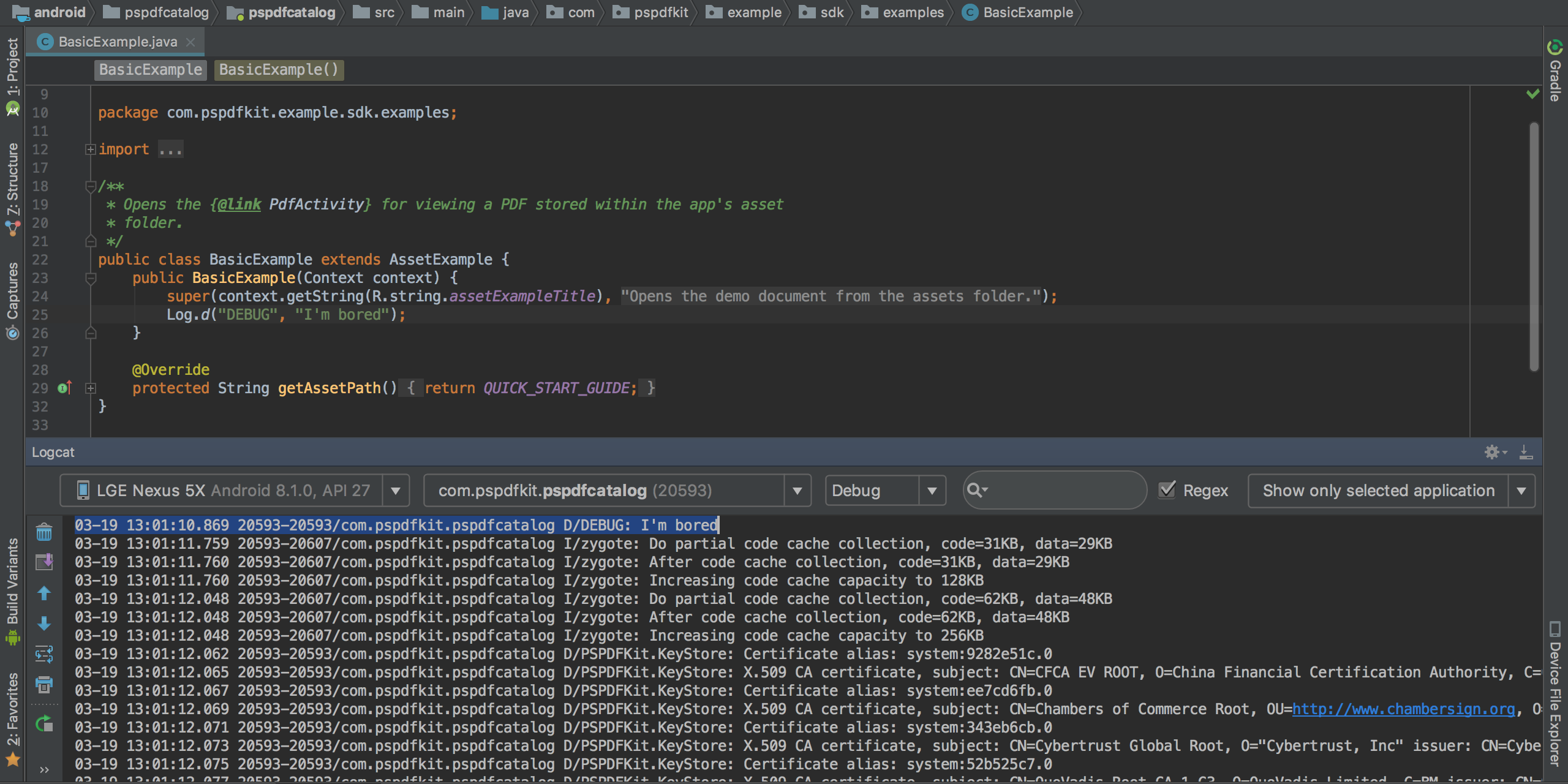Viewport: 1568px width, 784px height.
Task: Clear the Logcat output
Action: (x=44, y=532)
